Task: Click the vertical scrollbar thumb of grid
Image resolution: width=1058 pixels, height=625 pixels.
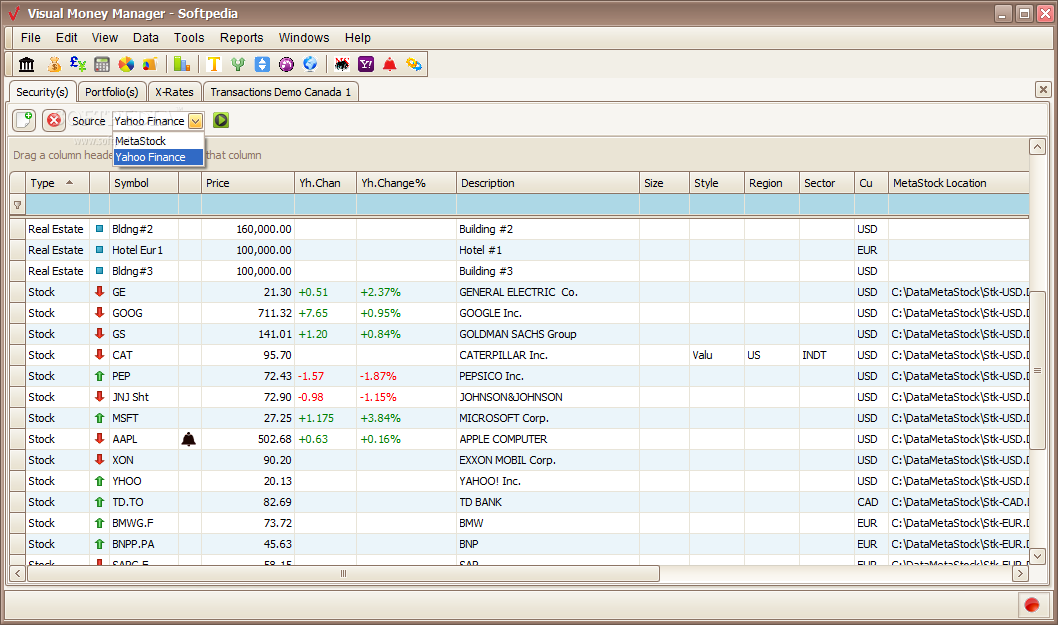Action: 1038,370
